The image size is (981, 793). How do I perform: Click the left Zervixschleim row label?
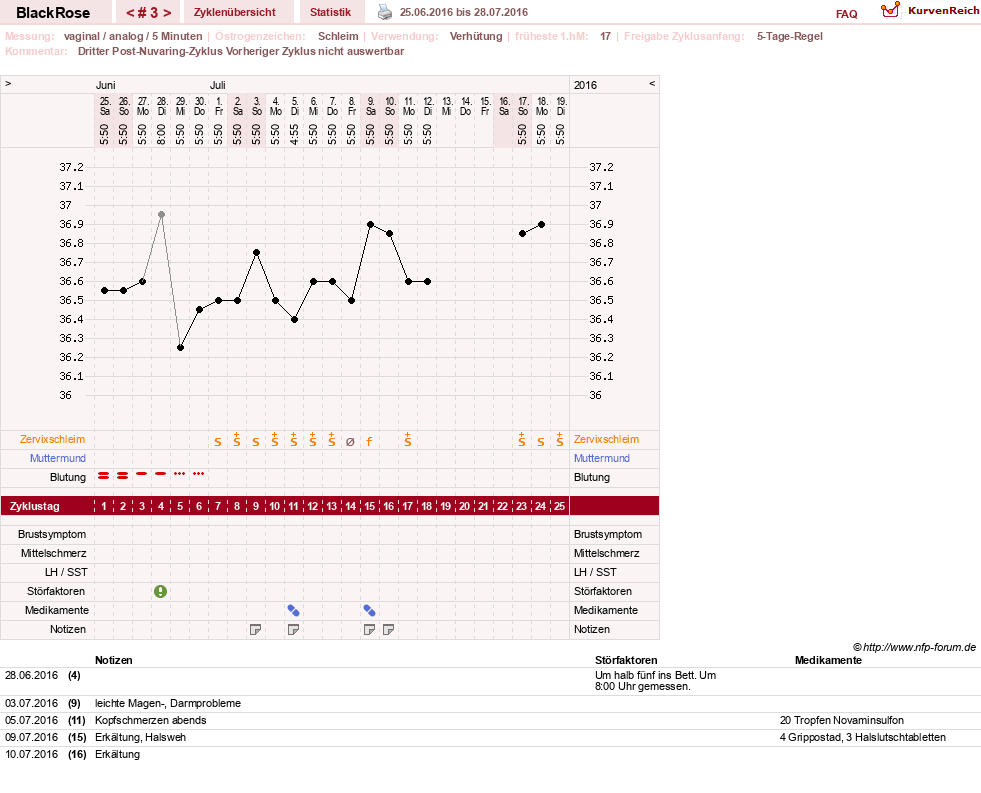point(53,439)
